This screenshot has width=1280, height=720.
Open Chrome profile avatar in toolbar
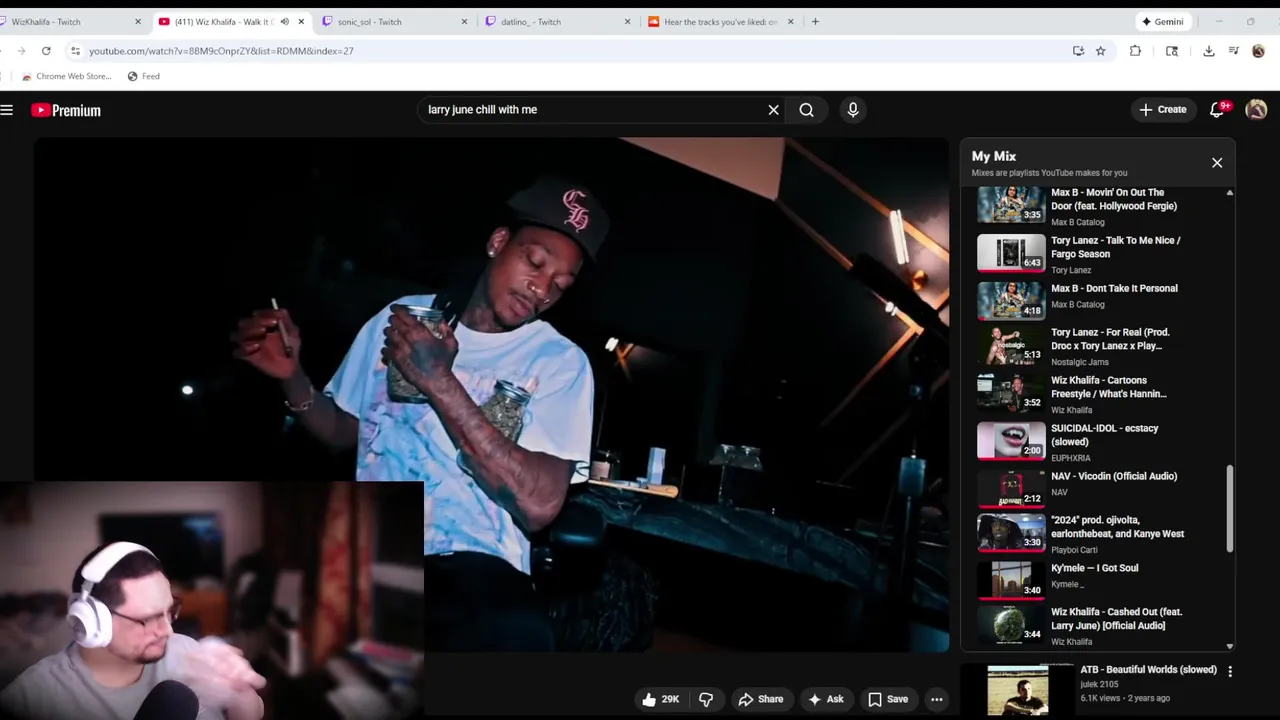point(1258,51)
